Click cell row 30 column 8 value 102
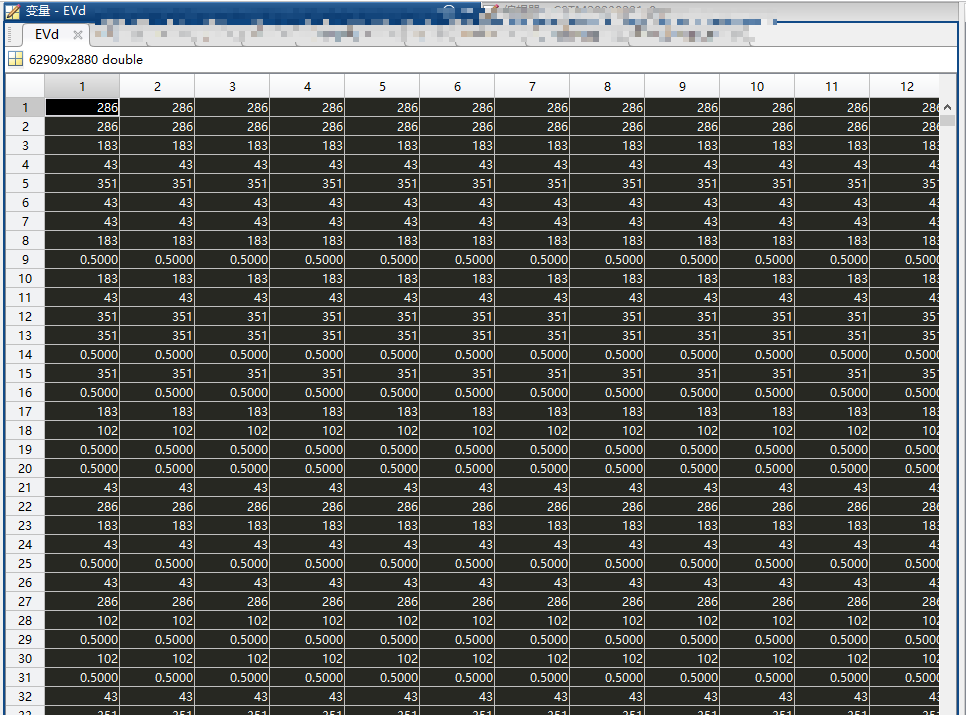Screen dimensions: 966x715 click(607, 658)
